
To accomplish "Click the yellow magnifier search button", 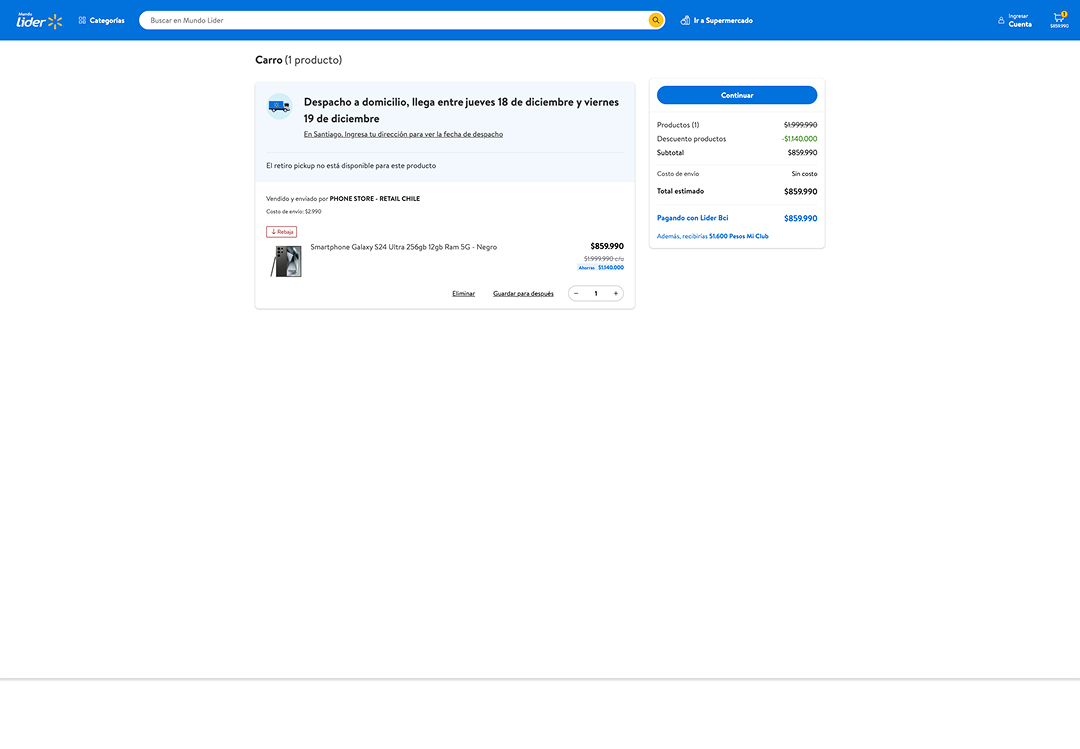I will pyautogui.click(x=656, y=21).
